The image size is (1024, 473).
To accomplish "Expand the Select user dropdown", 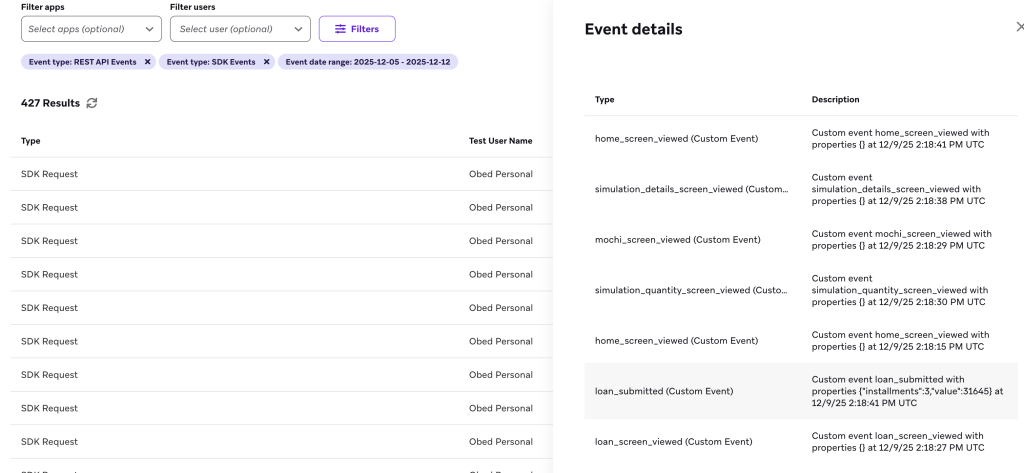I will tap(240, 29).
